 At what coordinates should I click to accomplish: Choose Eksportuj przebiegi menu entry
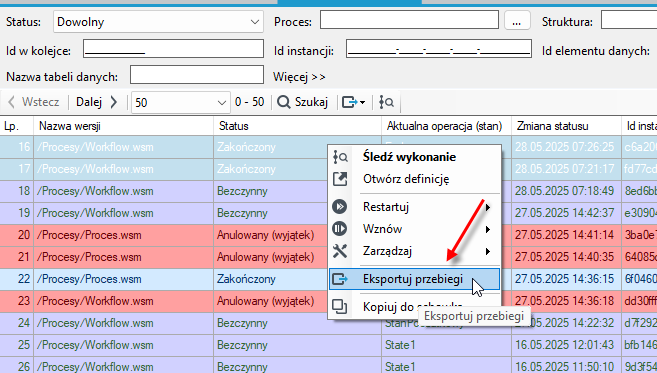click(x=413, y=279)
